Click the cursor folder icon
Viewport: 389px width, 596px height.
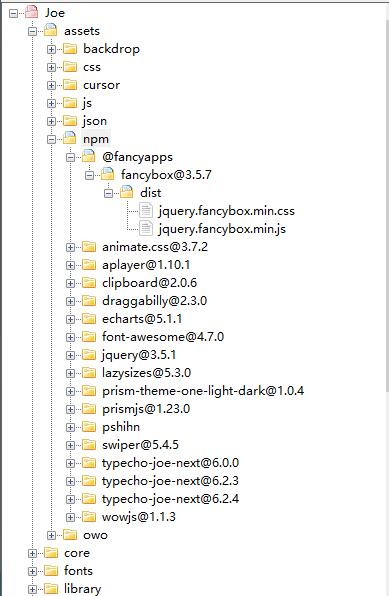point(70,85)
